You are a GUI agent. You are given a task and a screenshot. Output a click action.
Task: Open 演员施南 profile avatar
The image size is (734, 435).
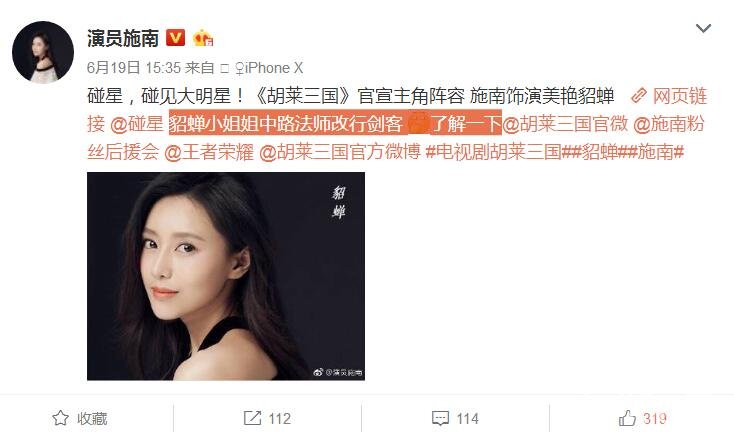[43, 52]
